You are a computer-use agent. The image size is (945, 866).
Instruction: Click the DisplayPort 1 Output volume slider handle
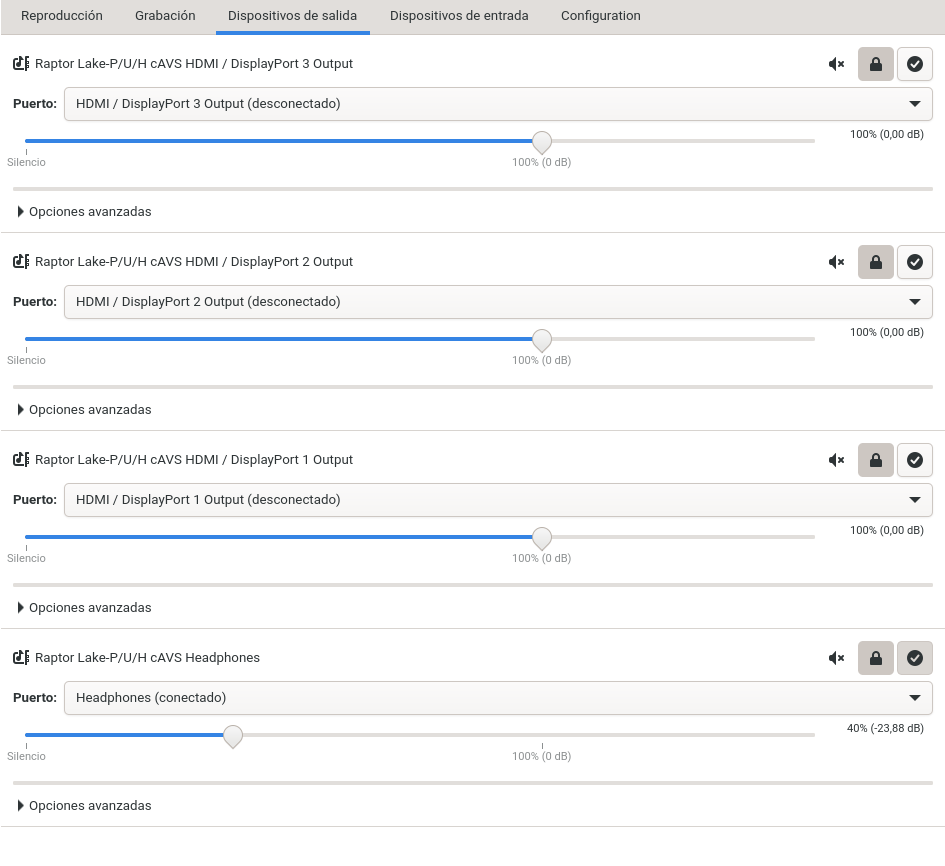click(x=542, y=538)
